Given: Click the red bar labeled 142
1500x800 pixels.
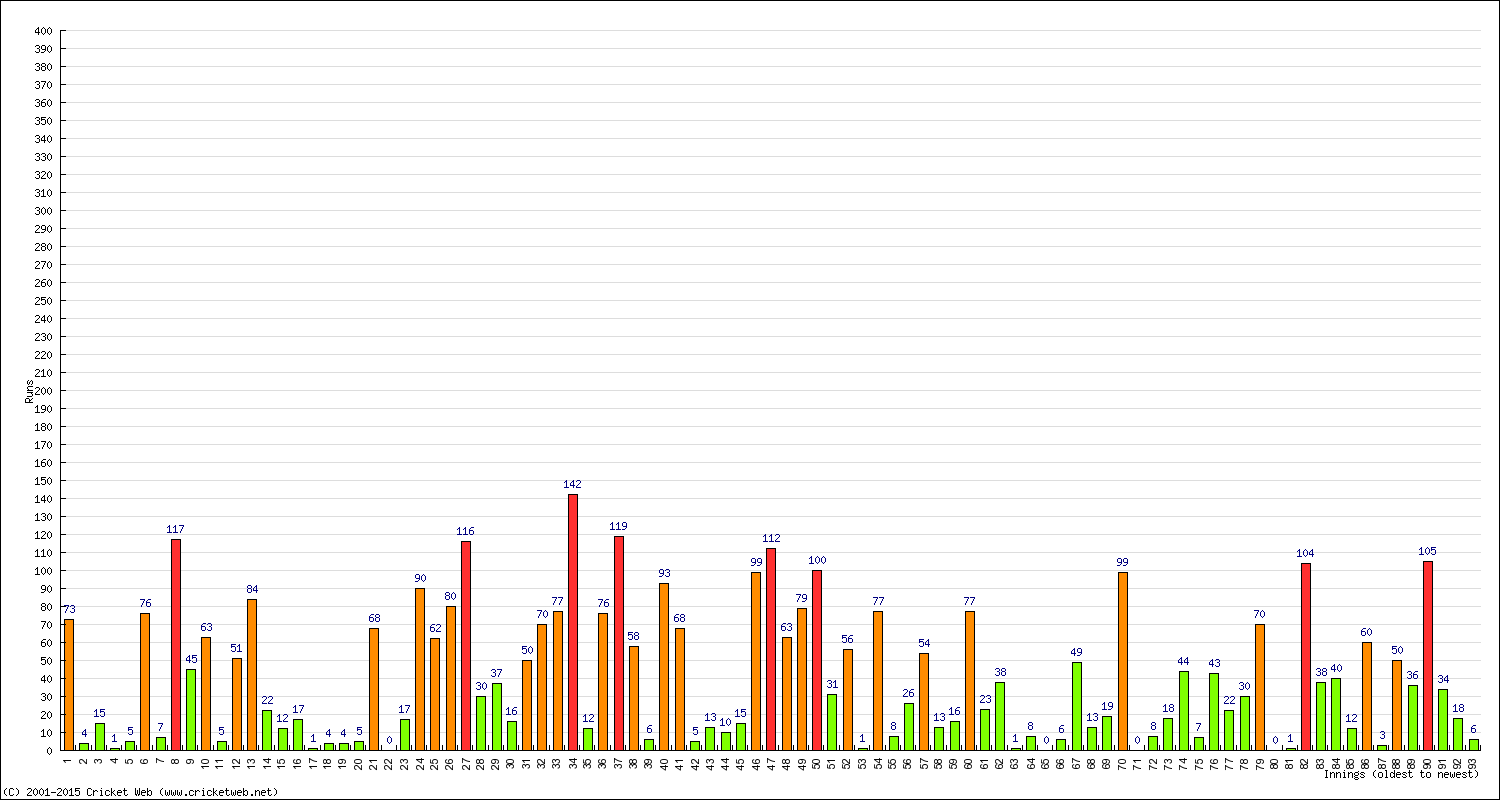Looking at the screenshot, I should point(573,622).
